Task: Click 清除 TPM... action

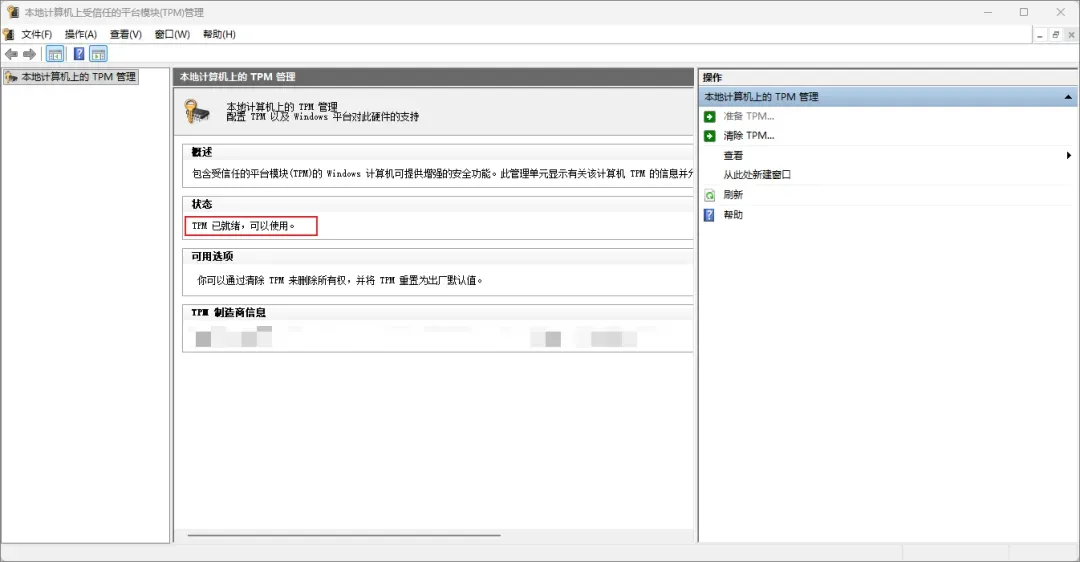Action: click(748, 136)
